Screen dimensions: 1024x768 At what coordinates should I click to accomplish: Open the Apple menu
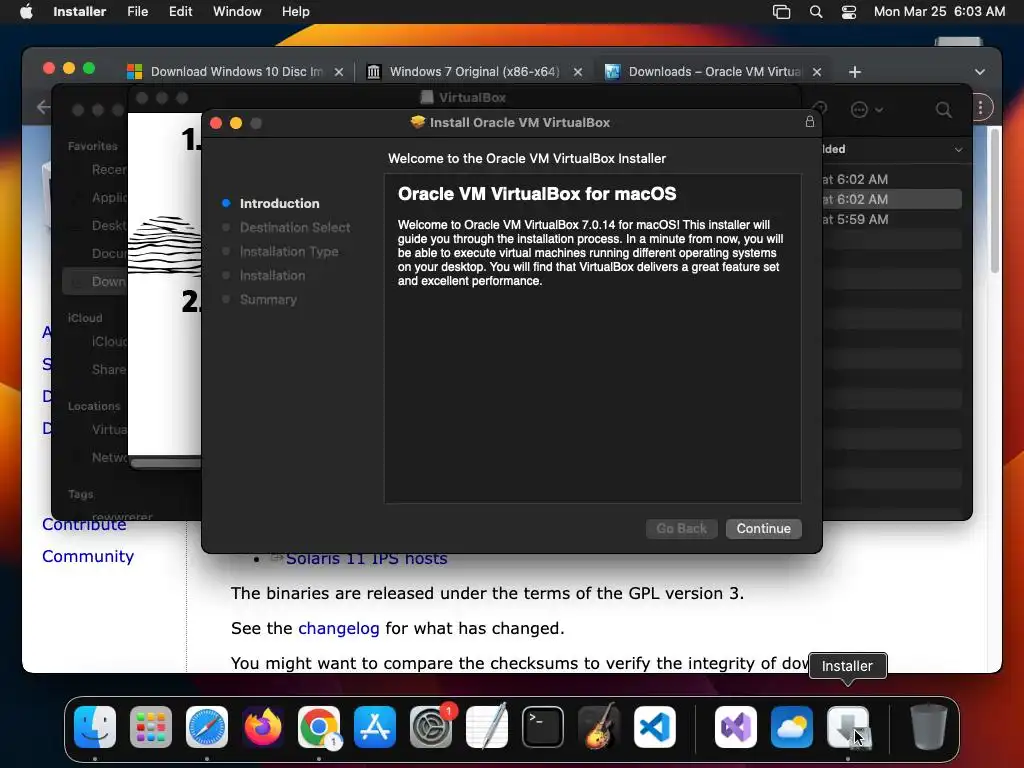pyautogui.click(x=26, y=12)
